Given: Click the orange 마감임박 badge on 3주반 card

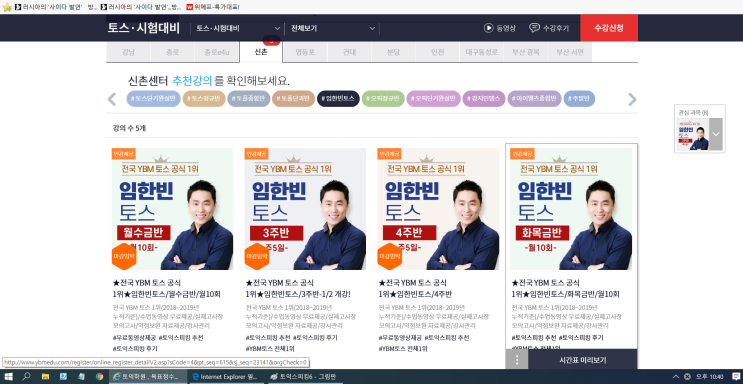Looking at the screenshot, I should pyautogui.click(x=257, y=256).
